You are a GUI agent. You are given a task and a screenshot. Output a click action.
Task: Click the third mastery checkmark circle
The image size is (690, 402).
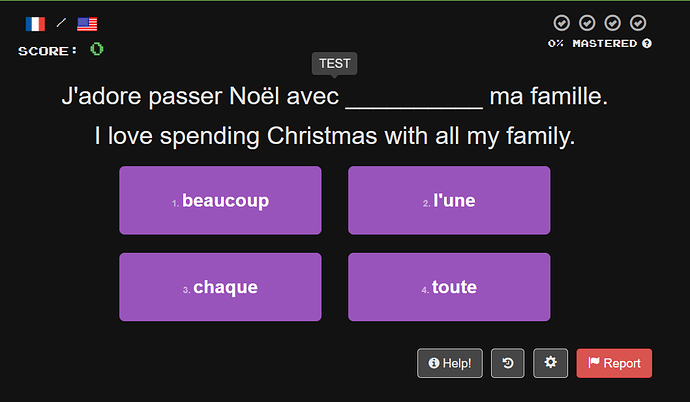click(x=613, y=23)
